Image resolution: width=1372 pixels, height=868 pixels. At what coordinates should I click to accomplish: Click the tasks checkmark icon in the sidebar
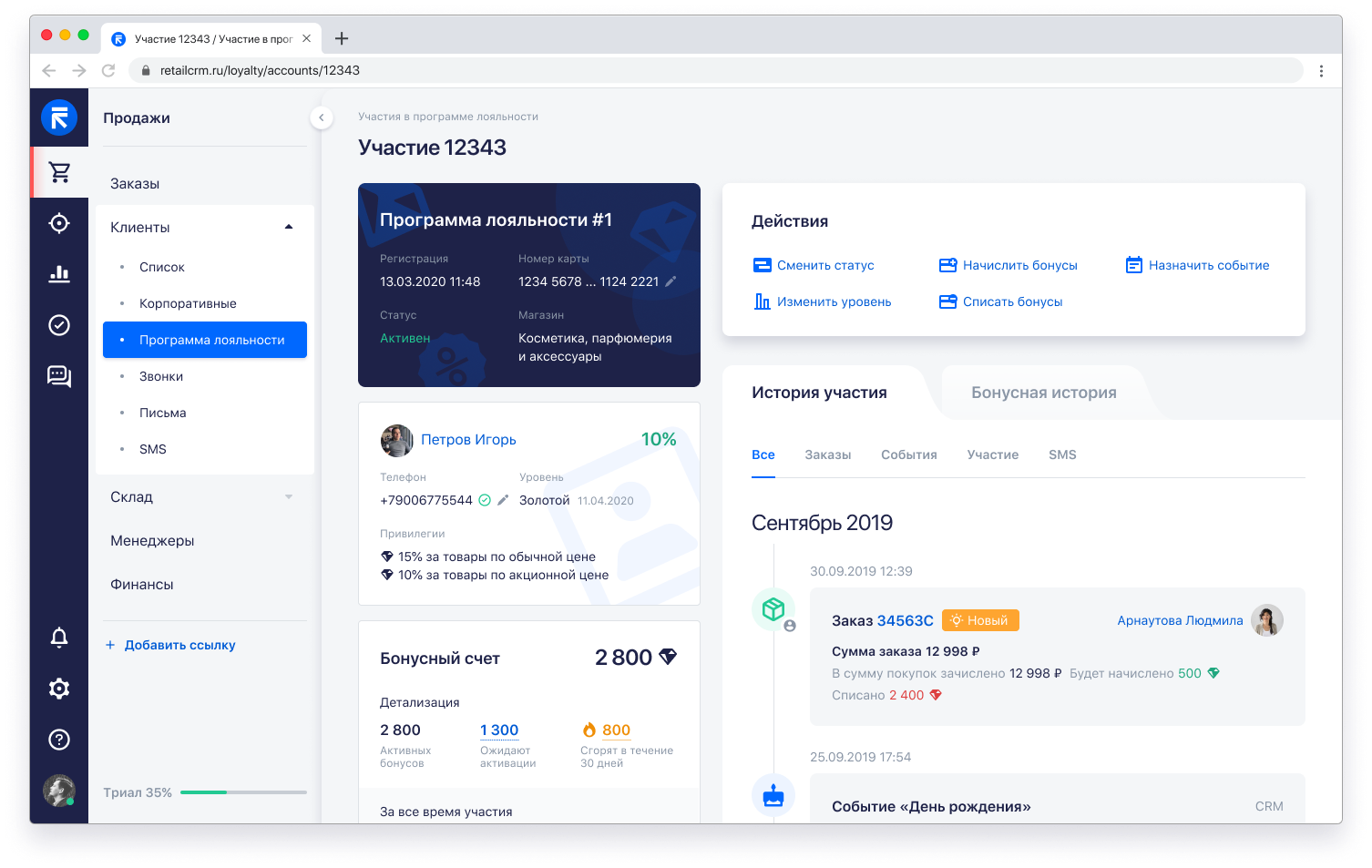(59, 325)
